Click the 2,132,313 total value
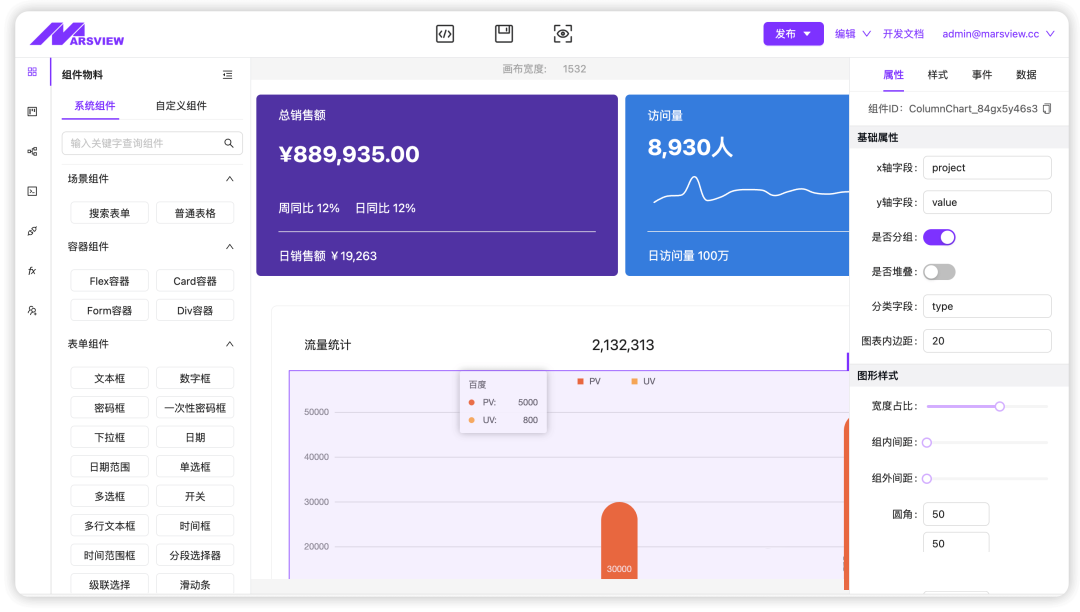Image resolution: width=1080 pixels, height=612 pixels. pos(623,345)
